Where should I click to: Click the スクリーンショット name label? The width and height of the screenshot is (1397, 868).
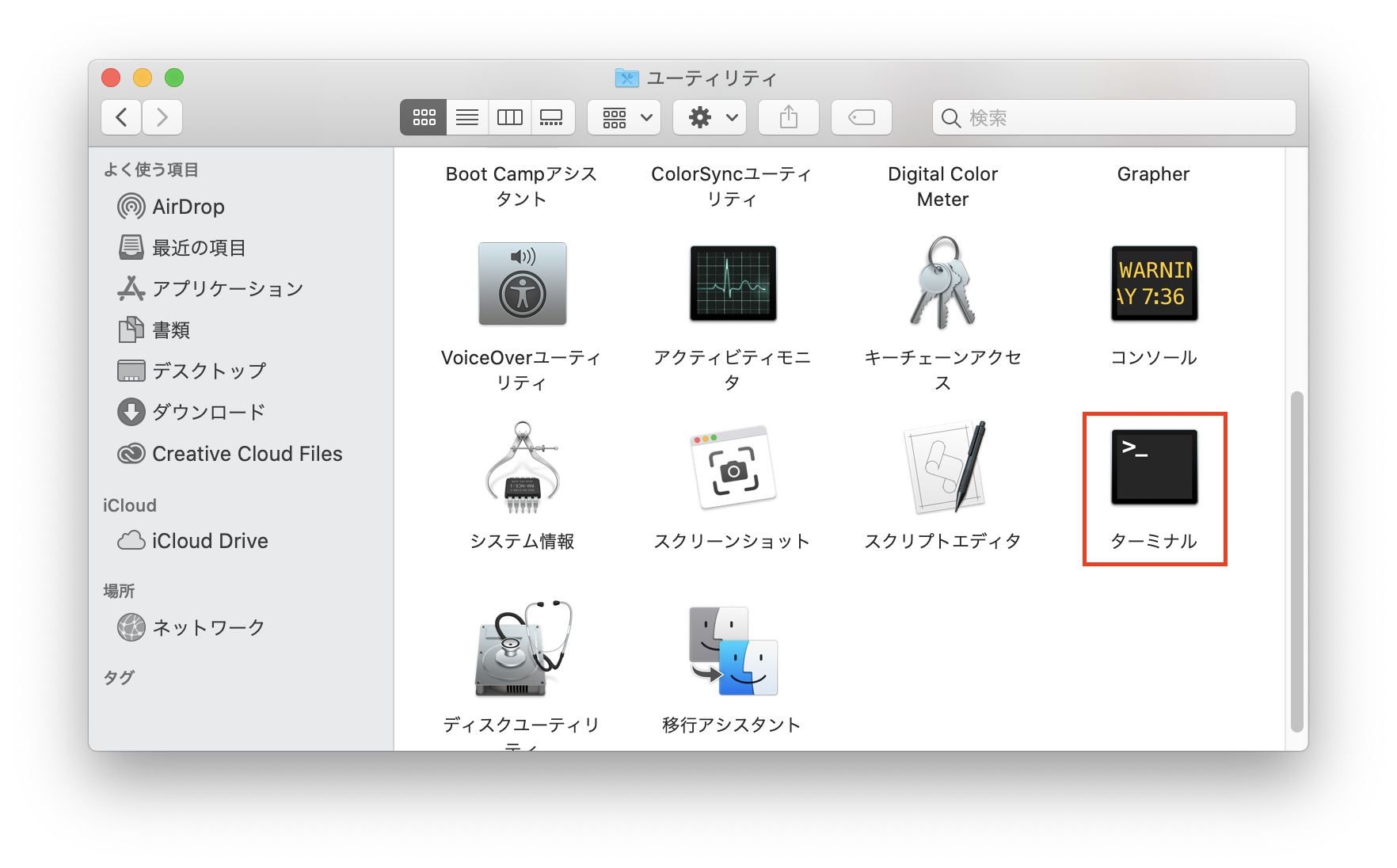(x=732, y=541)
